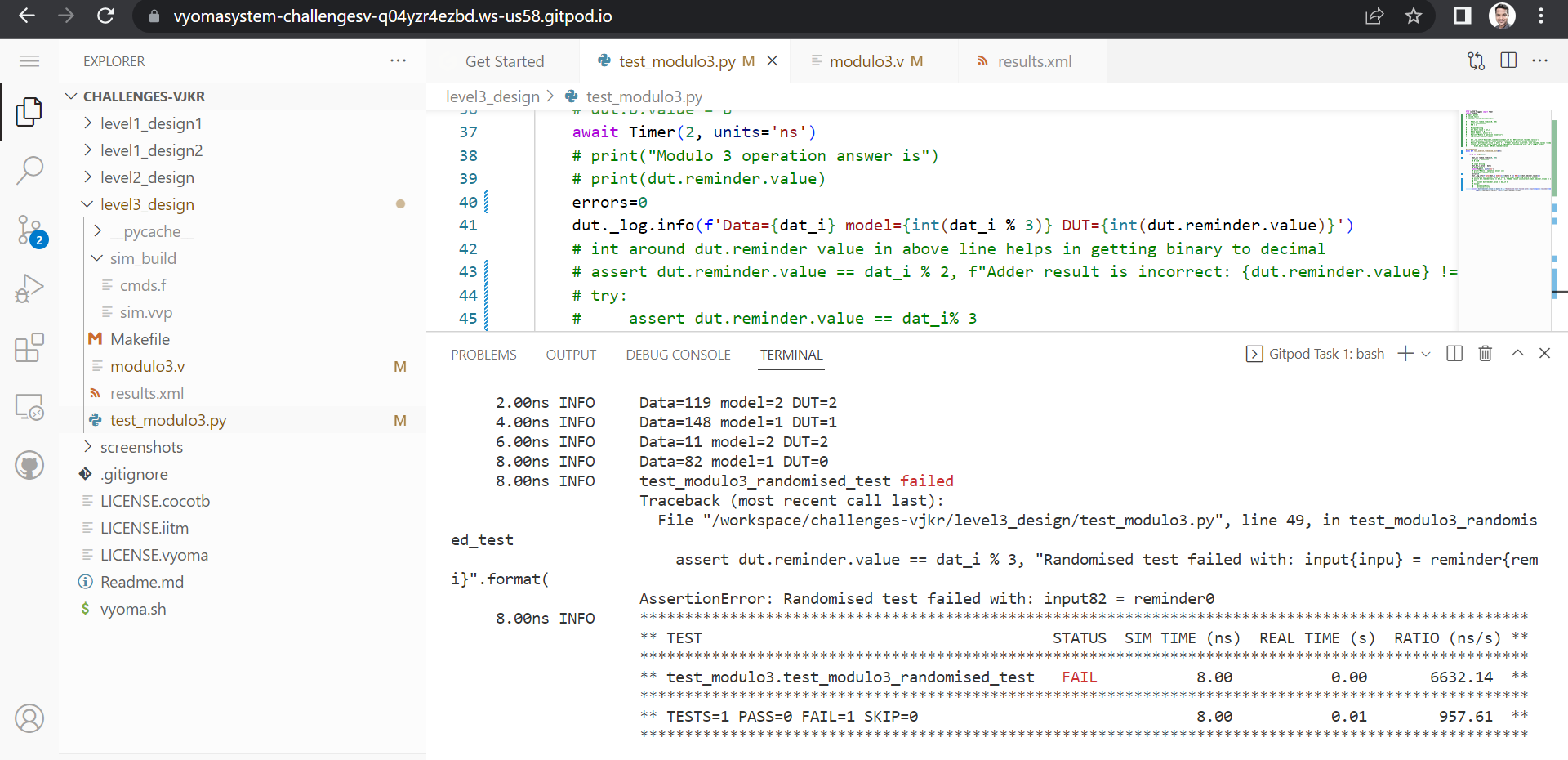Open the DEBUG CONSOLE panel tab
Image resolution: width=1568 pixels, height=760 pixels.
click(x=678, y=355)
